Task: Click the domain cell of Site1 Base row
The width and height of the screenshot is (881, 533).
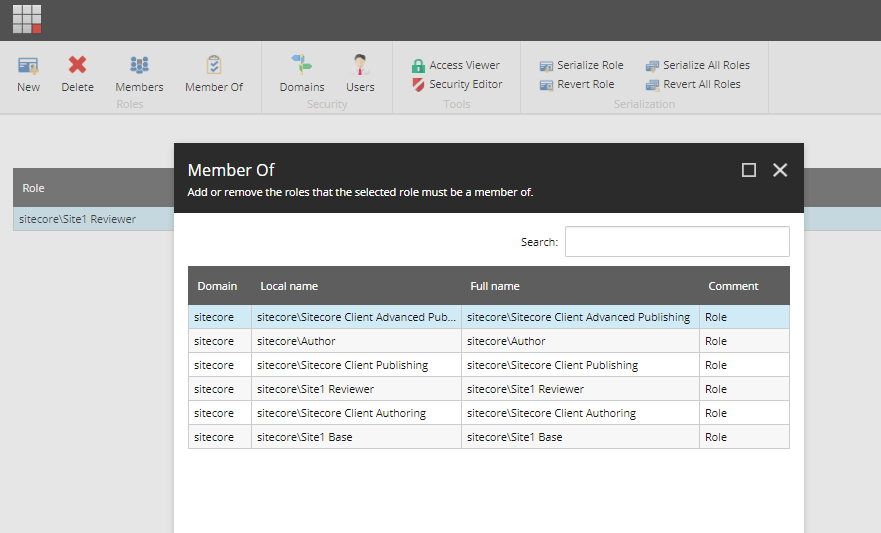Action: [x=220, y=437]
